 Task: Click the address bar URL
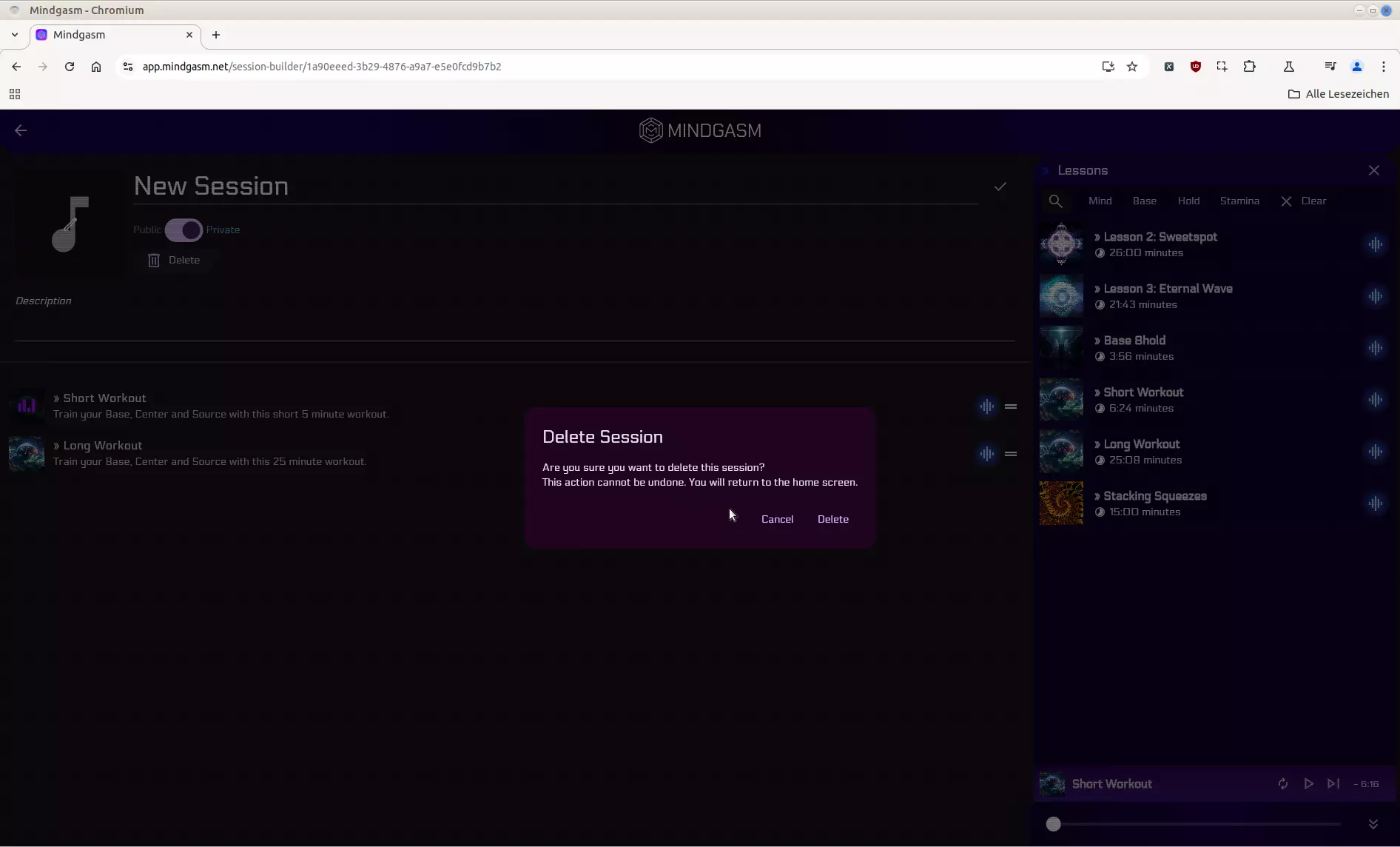[322, 67]
